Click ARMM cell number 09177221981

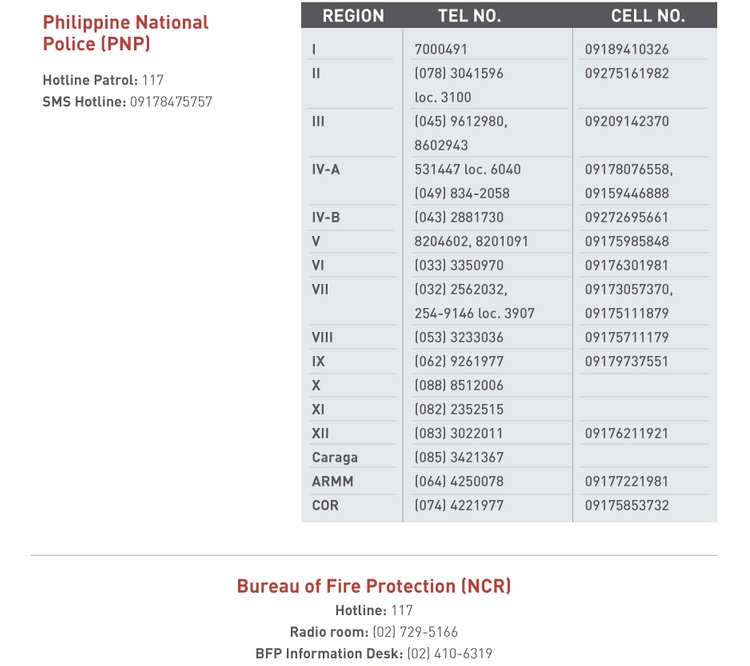[x=627, y=481]
